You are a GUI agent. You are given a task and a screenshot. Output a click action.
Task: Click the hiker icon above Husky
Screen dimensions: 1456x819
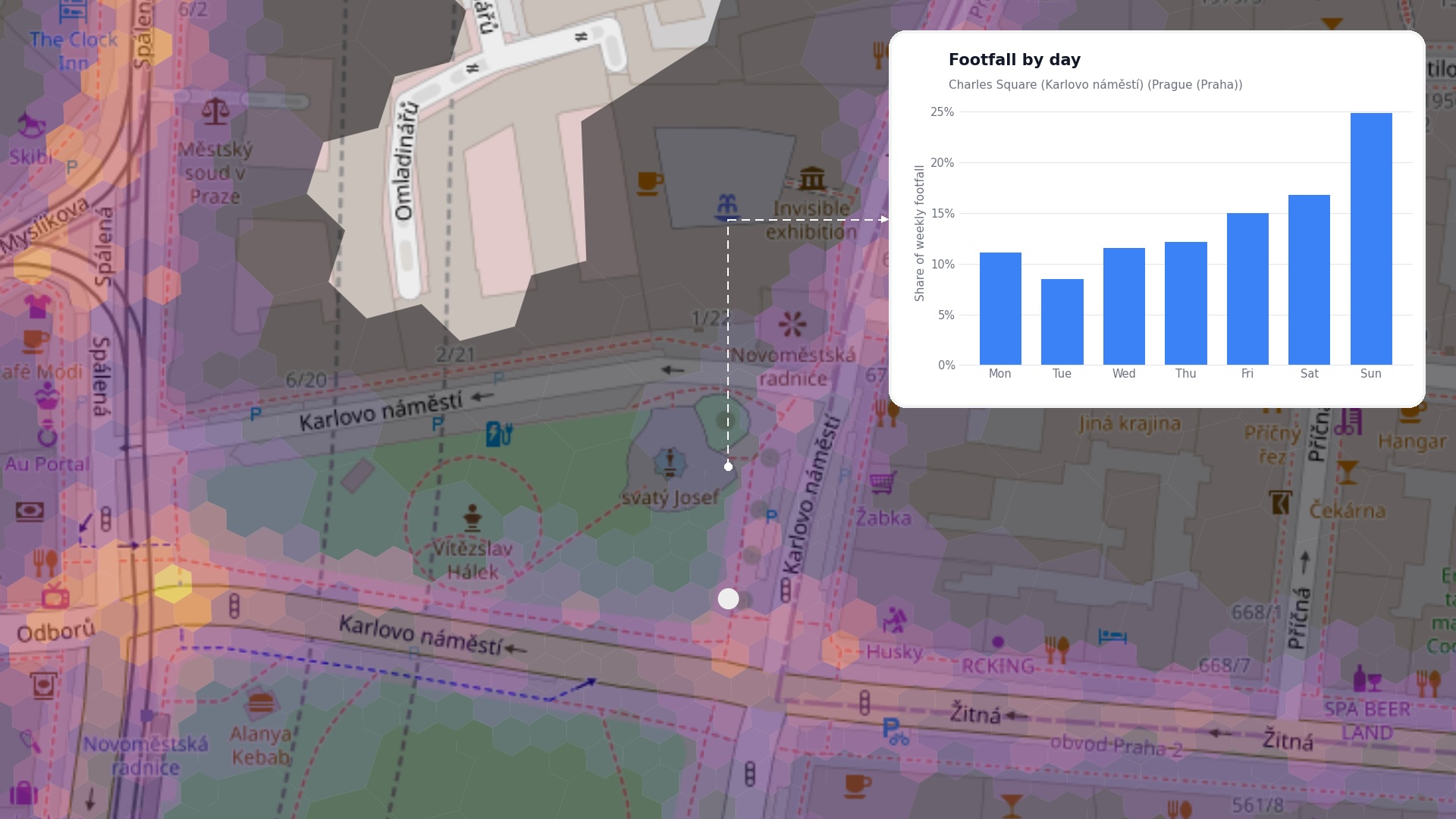(x=894, y=620)
